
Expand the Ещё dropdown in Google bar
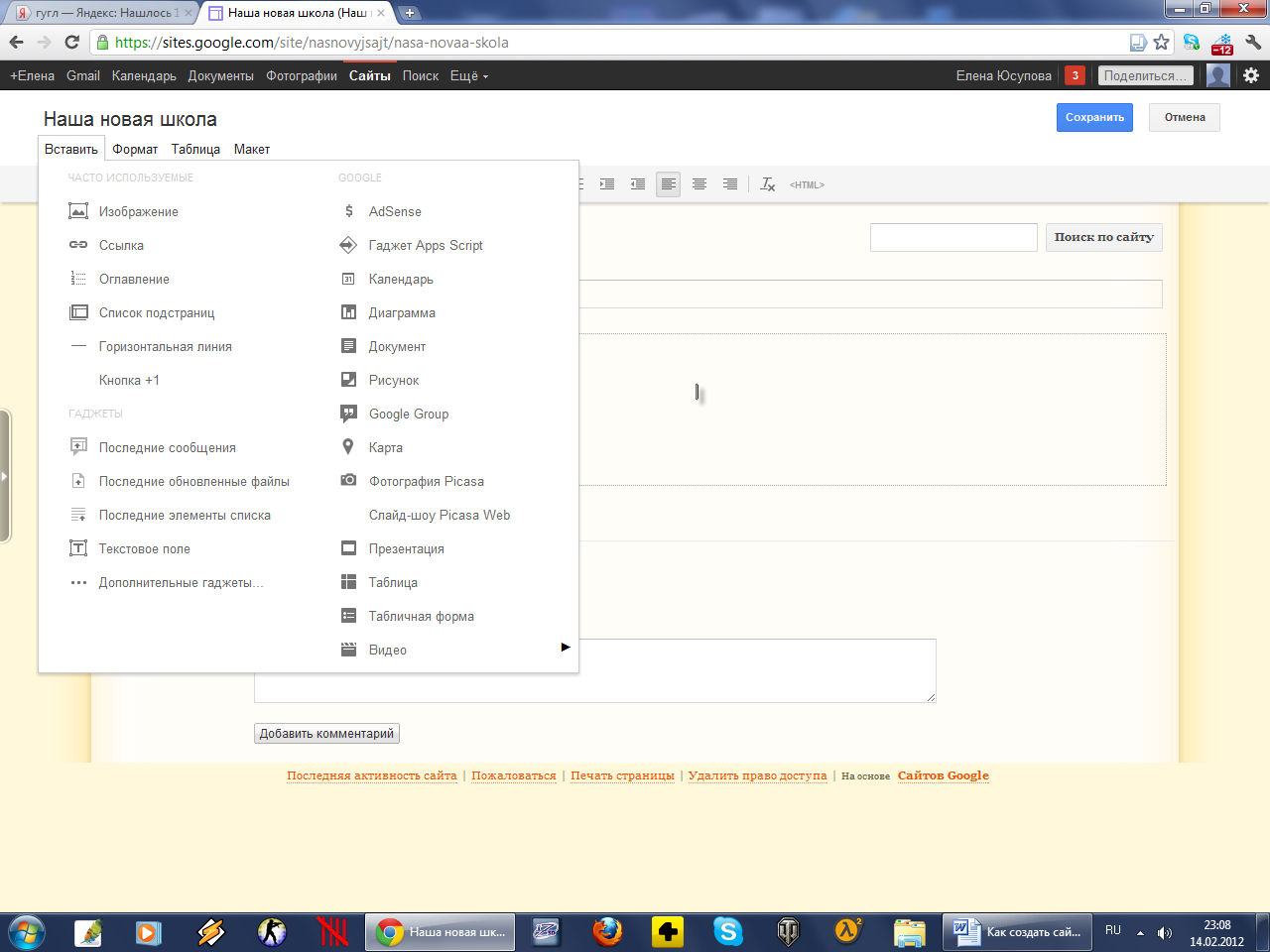(x=469, y=75)
